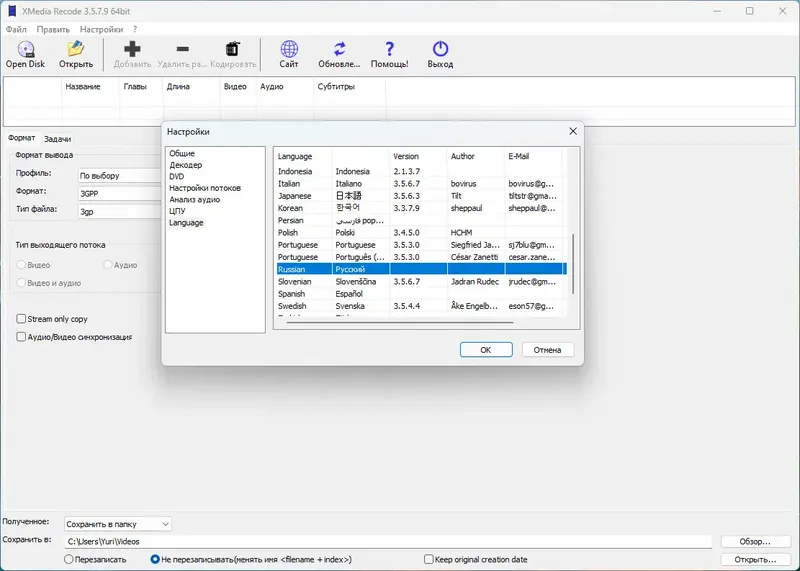Select the Italian language row
The height and width of the screenshot is (571, 800).
421,184
